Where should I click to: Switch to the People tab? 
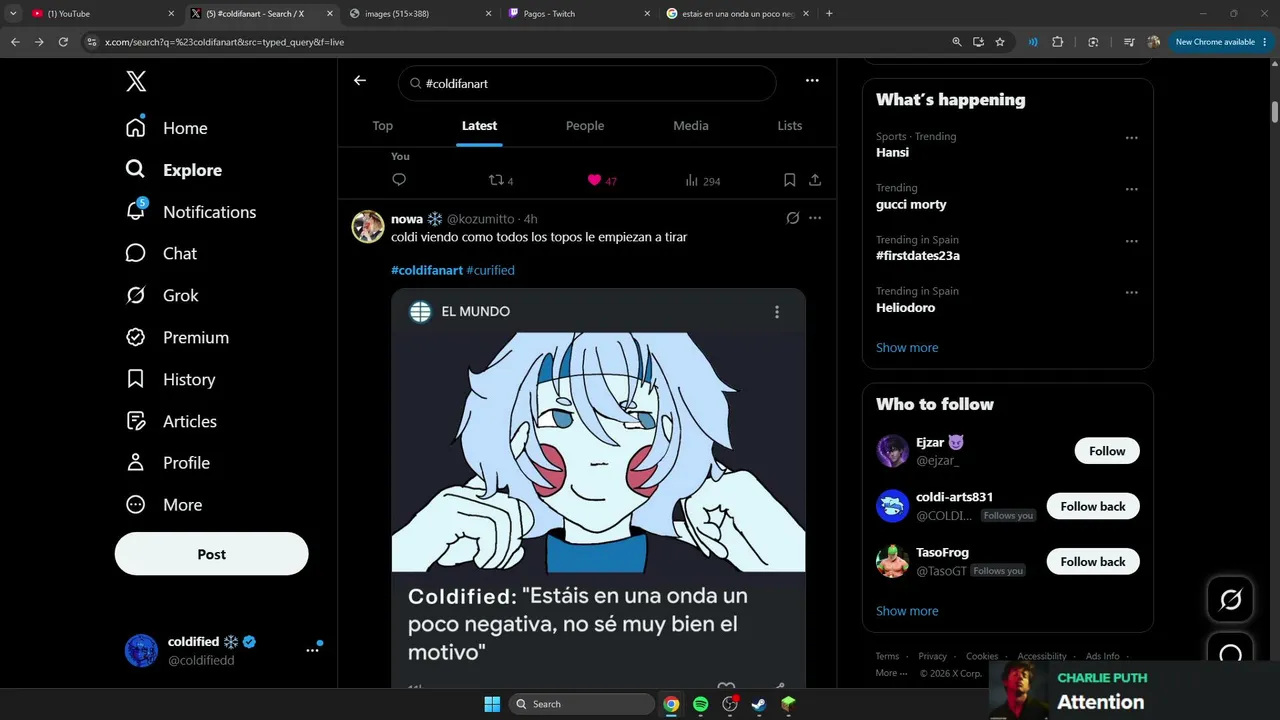click(585, 126)
